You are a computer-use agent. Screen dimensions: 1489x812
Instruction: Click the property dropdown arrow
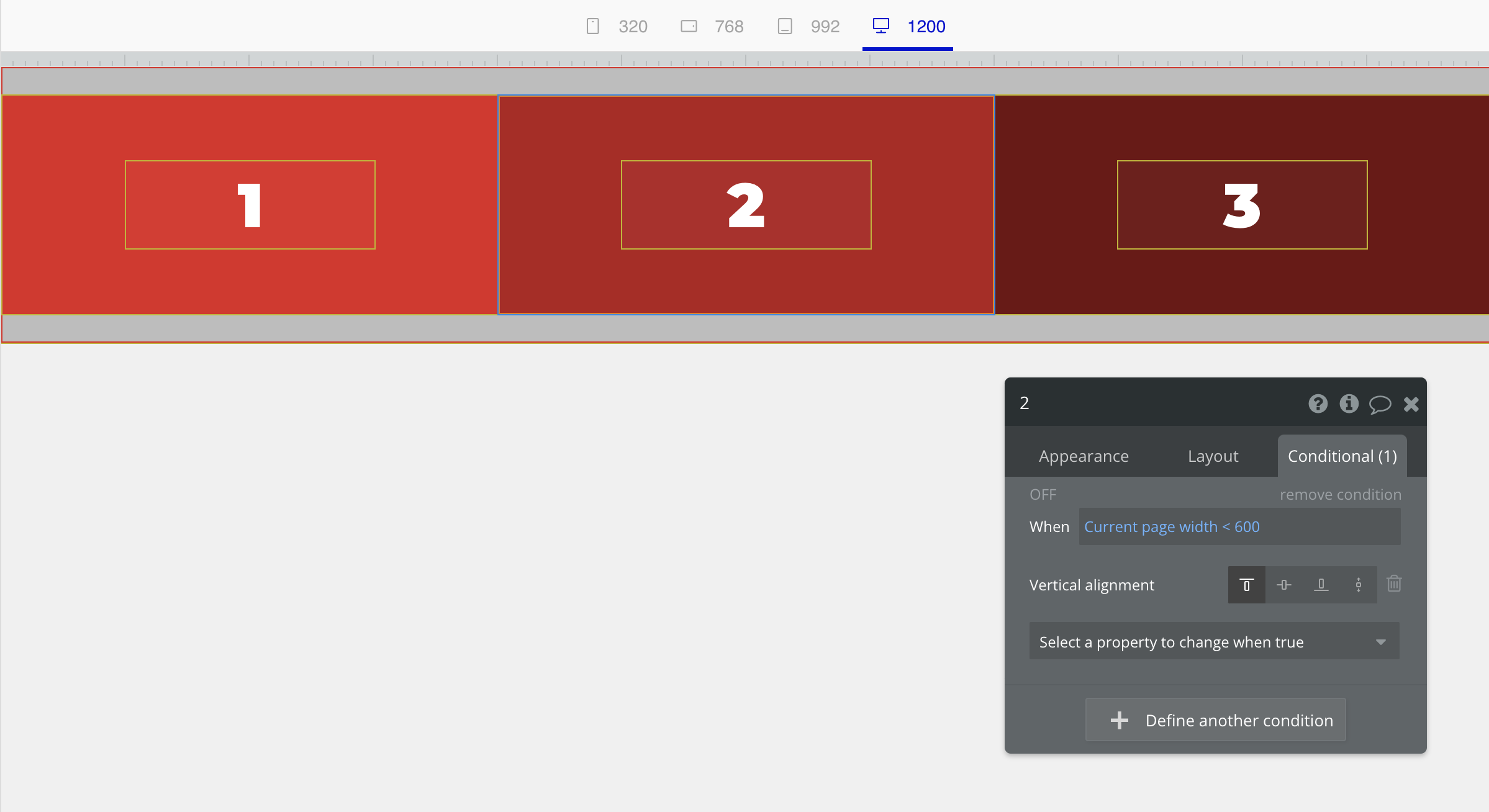click(x=1380, y=642)
